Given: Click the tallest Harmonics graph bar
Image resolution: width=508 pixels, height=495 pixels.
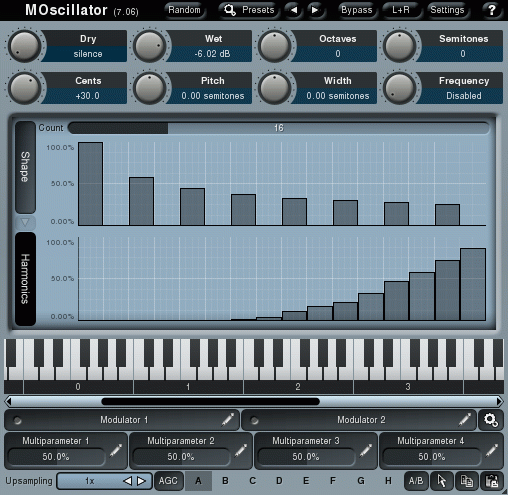Looking at the screenshot, I should coord(473,284).
